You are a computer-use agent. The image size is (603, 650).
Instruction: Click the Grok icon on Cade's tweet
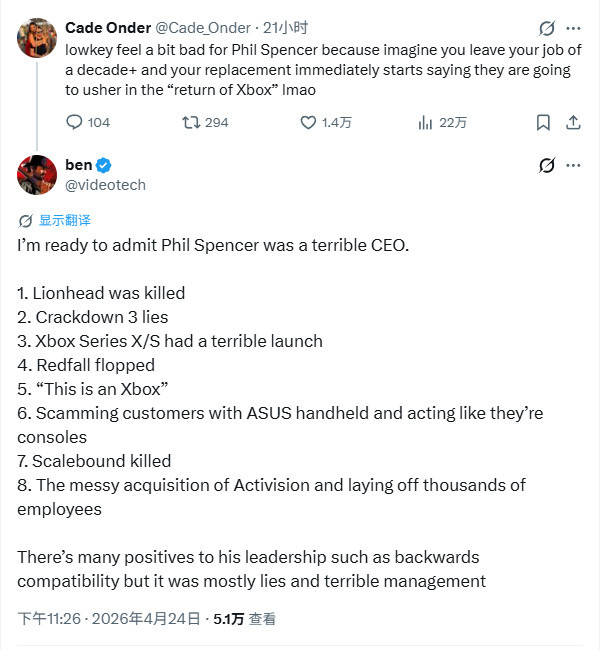click(x=547, y=27)
